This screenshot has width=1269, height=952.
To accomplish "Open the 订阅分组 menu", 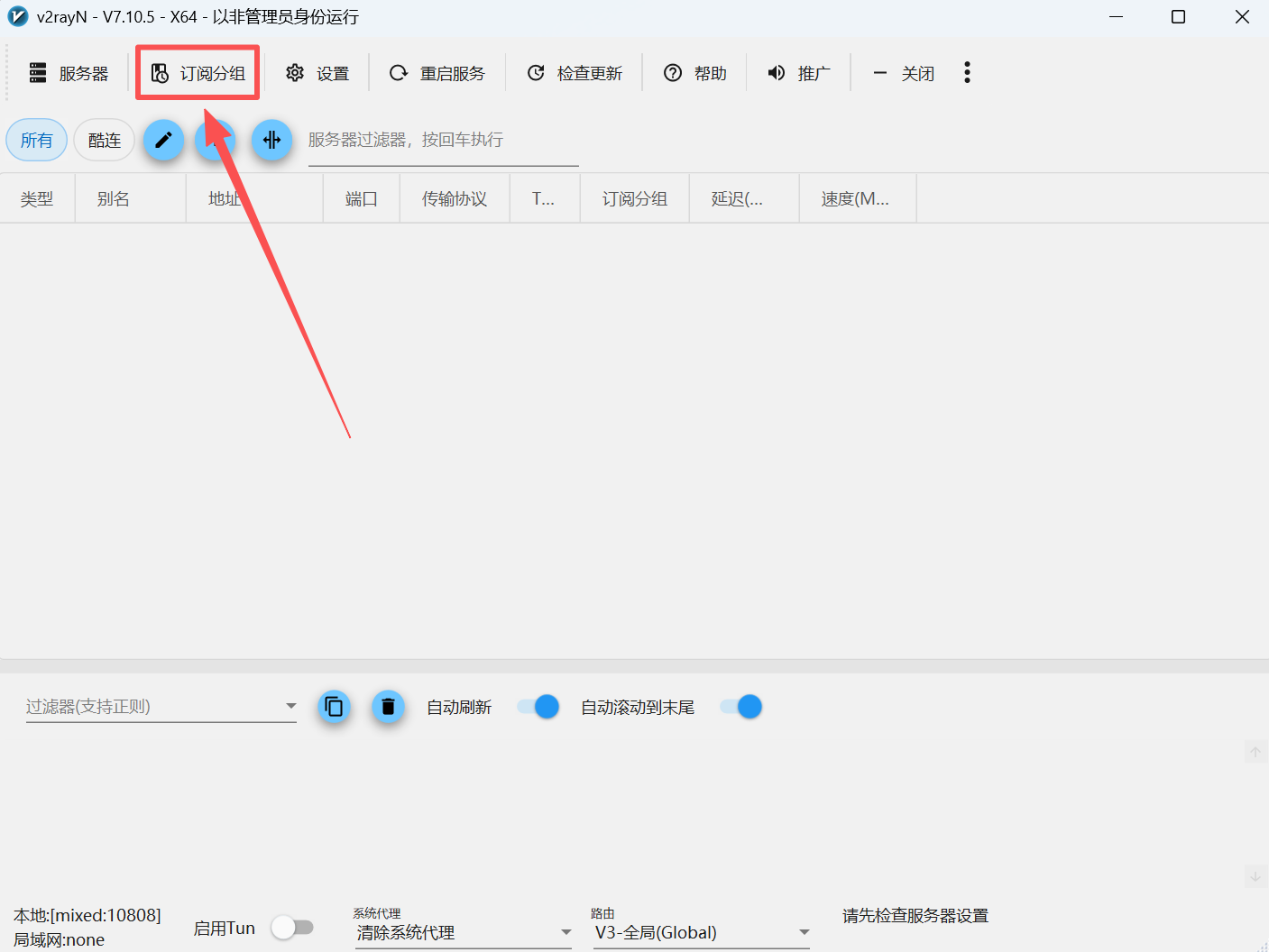I will pos(198,73).
